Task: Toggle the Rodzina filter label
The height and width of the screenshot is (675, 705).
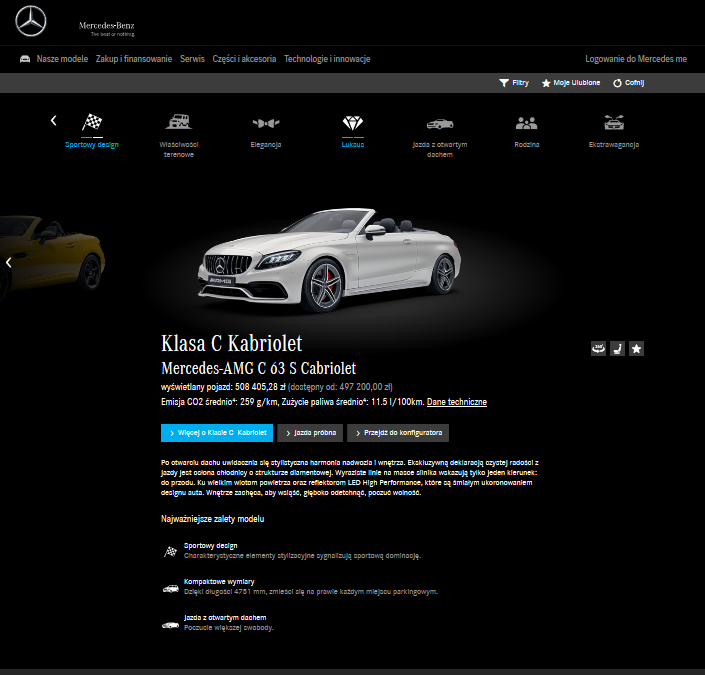Action: click(x=527, y=144)
